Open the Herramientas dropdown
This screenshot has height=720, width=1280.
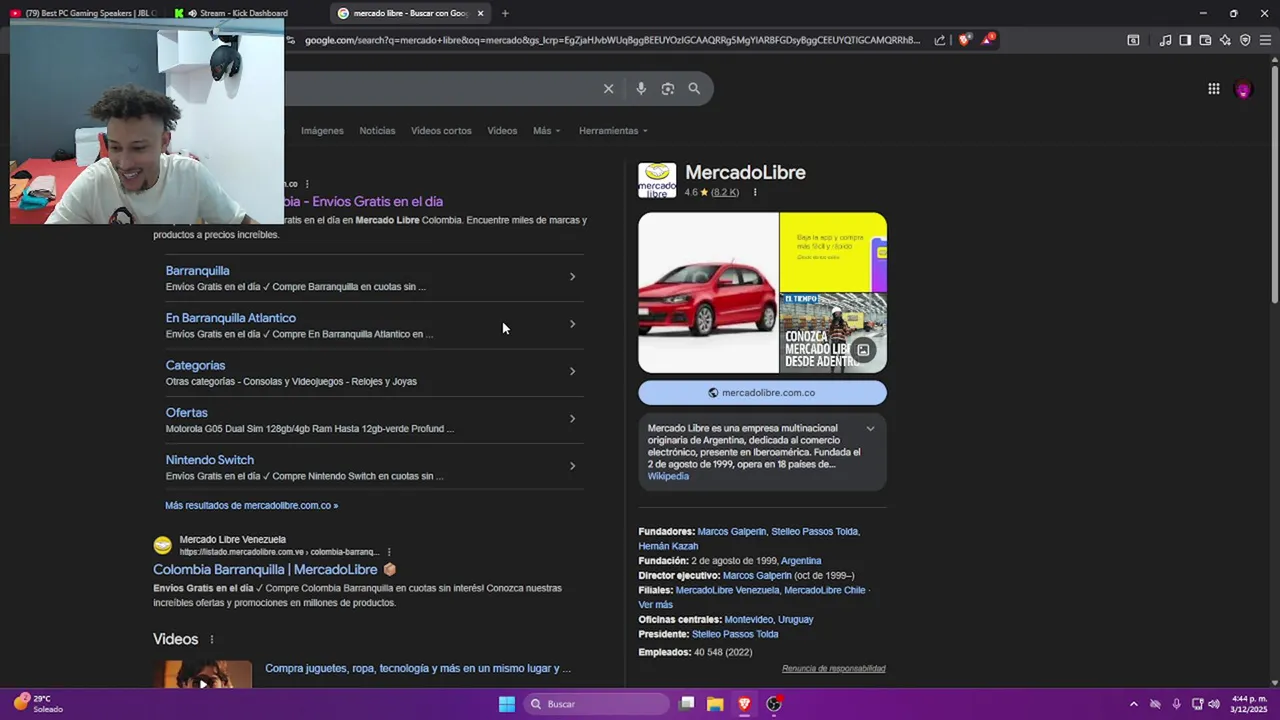coord(613,131)
